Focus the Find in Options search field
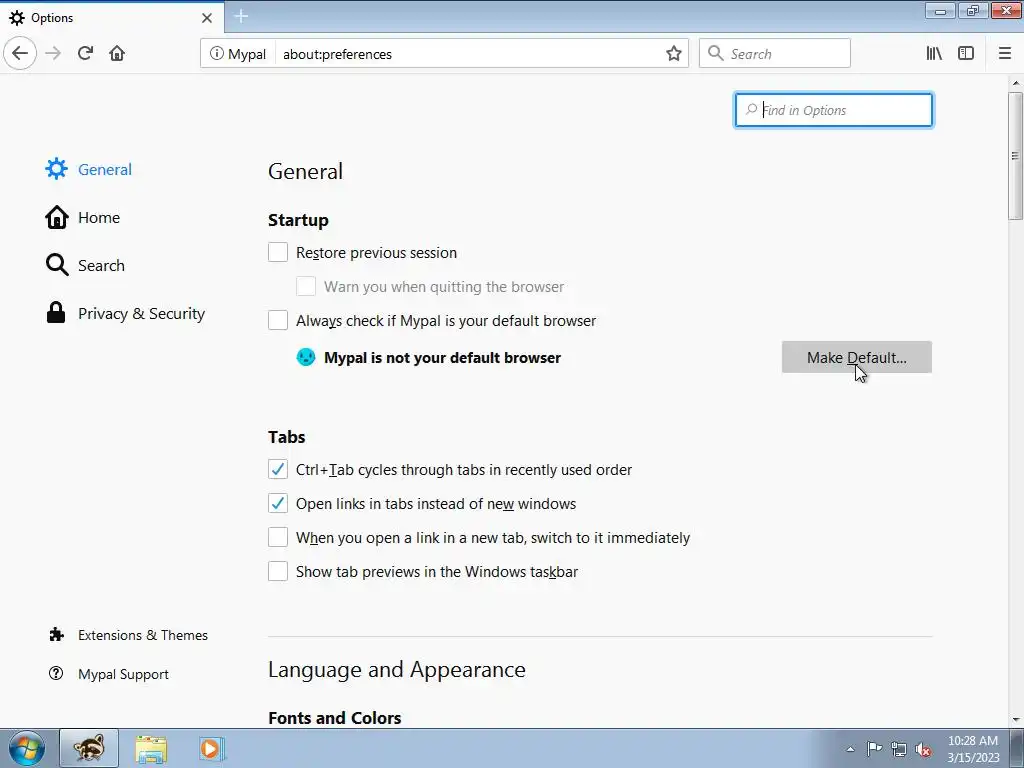This screenshot has height=768, width=1024. pyautogui.click(x=834, y=110)
